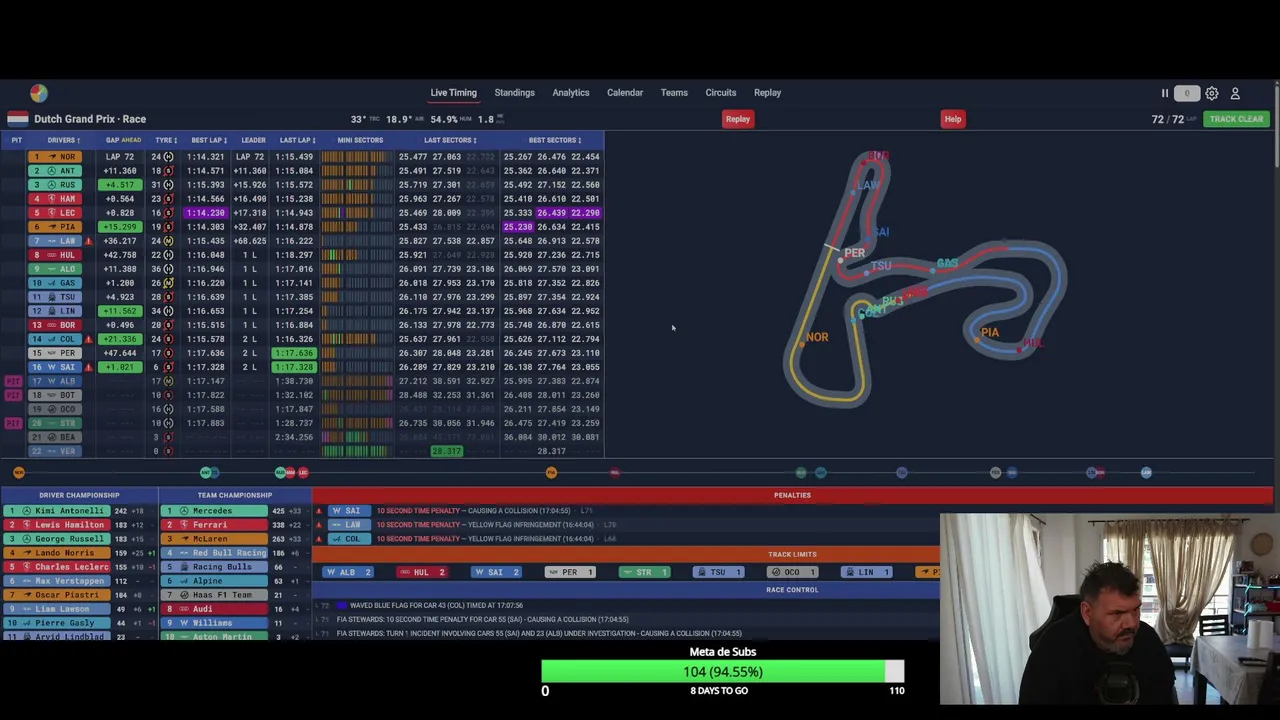The height and width of the screenshot is (720, 1280).
Task: Click the Leader column header
Action: coord(253,140)
